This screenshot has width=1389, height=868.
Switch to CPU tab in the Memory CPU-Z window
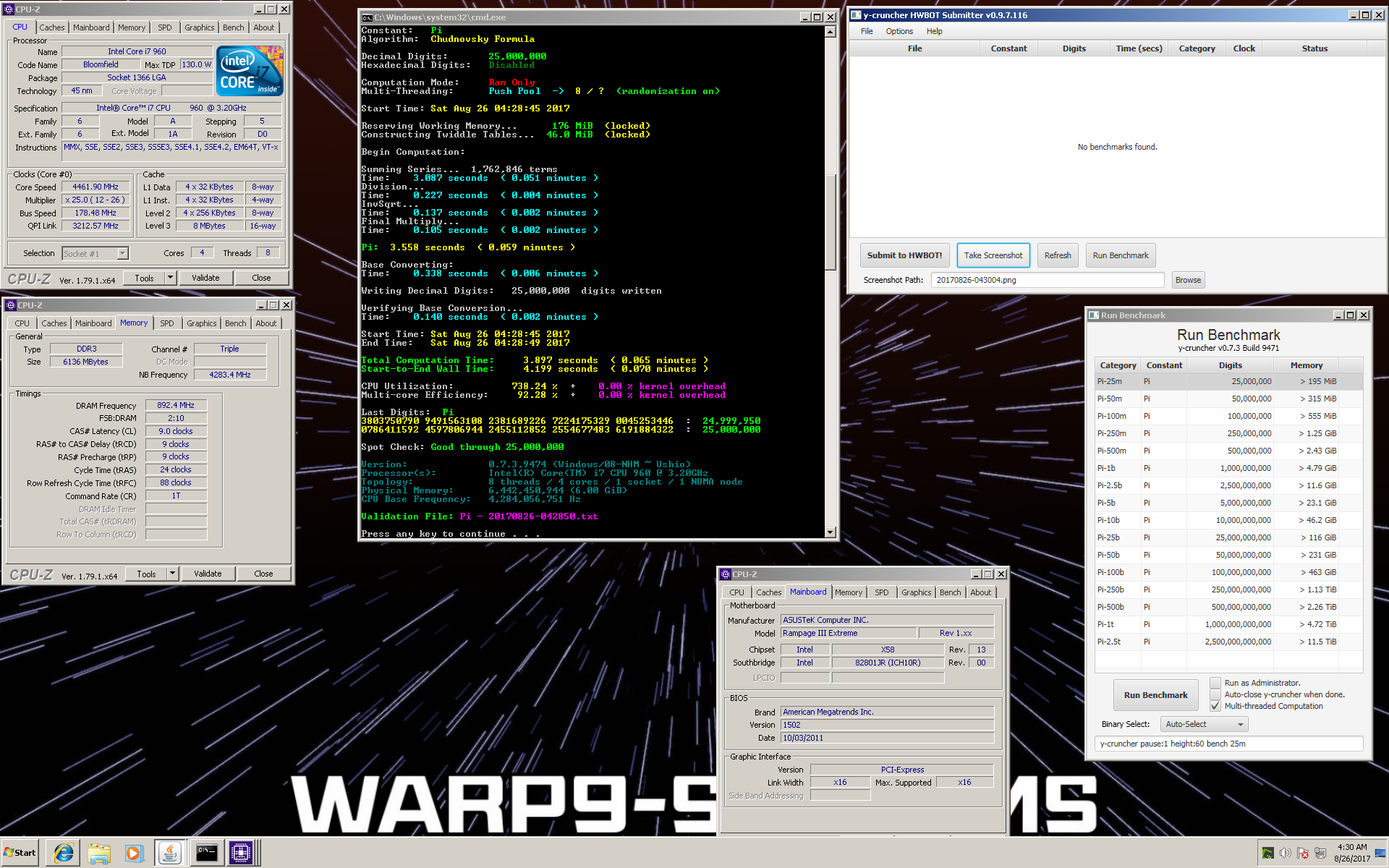pyautogui.click(x=22, y=323)
